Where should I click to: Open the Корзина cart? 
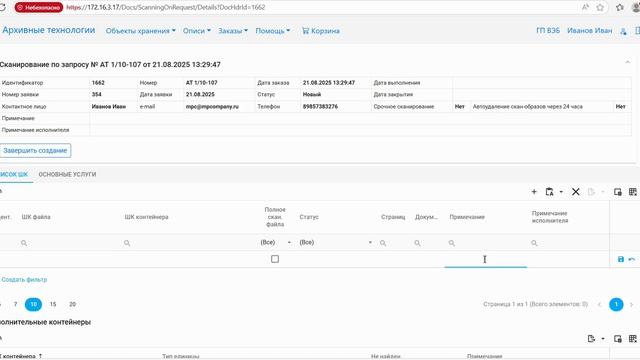[x=320, y=31]
